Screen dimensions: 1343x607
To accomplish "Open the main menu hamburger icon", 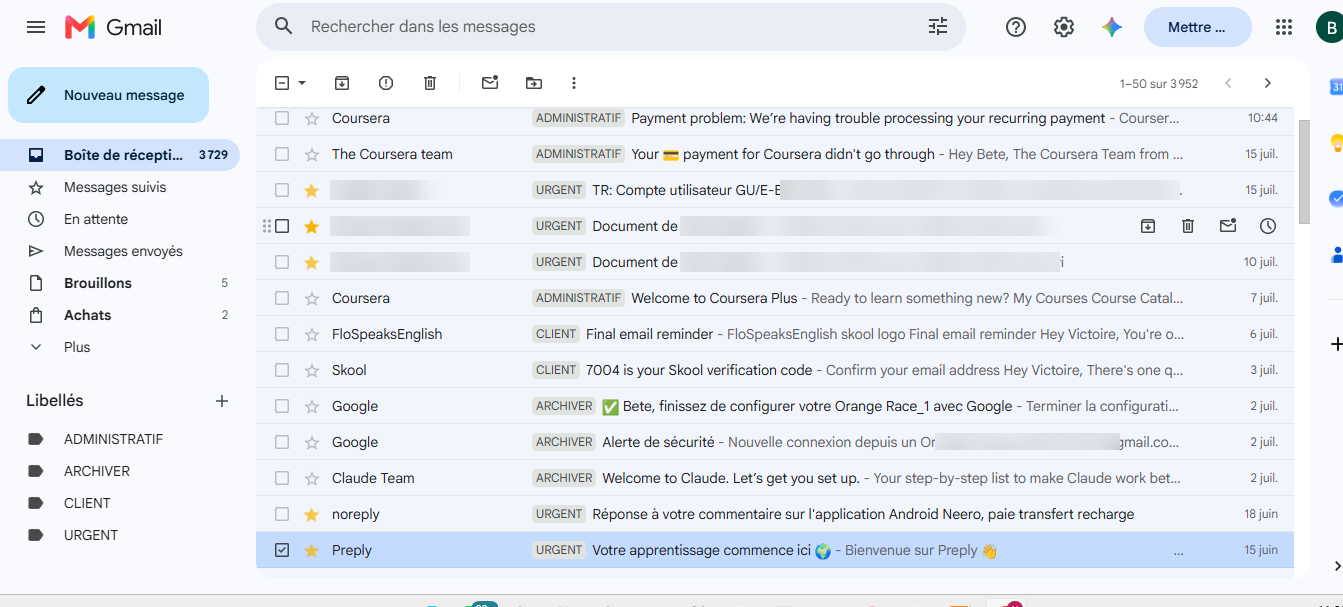I will click(36, 27).
